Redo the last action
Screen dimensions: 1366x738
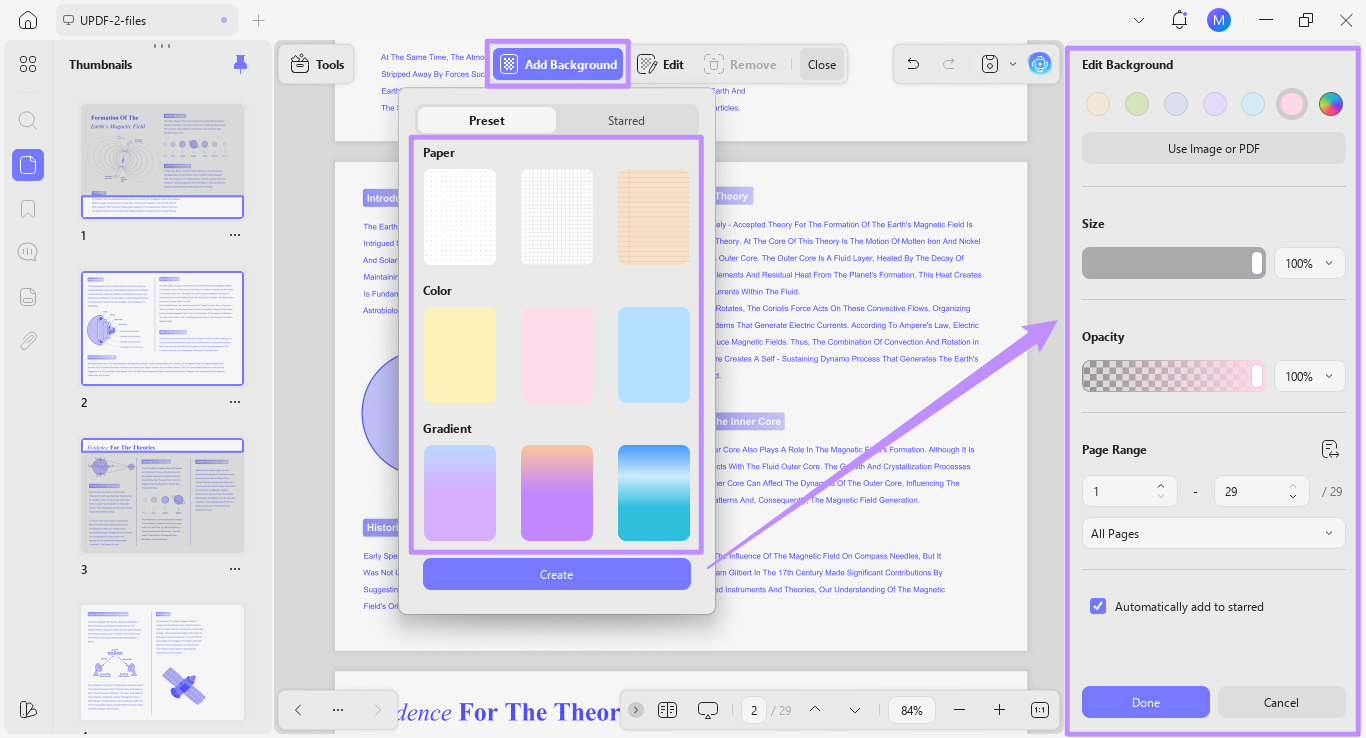pyautogui.click(x=949, y=64)
